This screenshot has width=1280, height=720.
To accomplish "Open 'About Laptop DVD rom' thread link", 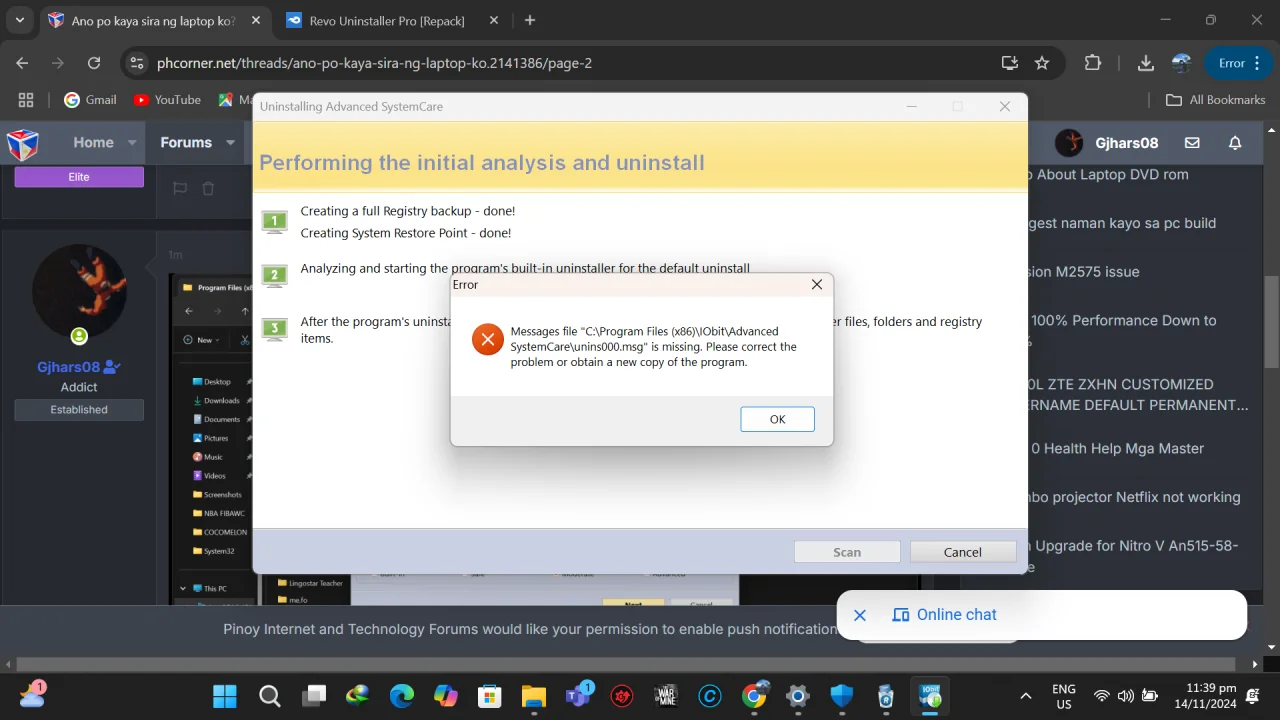I will [1108, 174].
